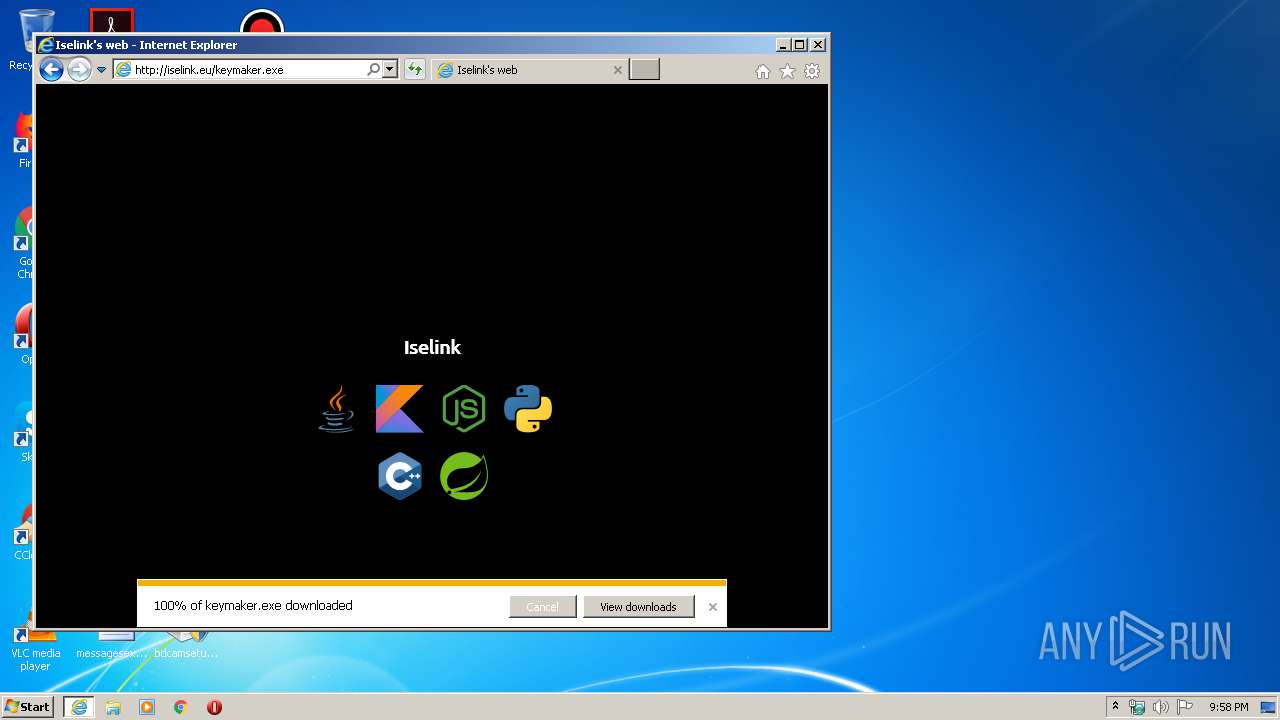Open media player taskbar icon

tap(147, 707)
